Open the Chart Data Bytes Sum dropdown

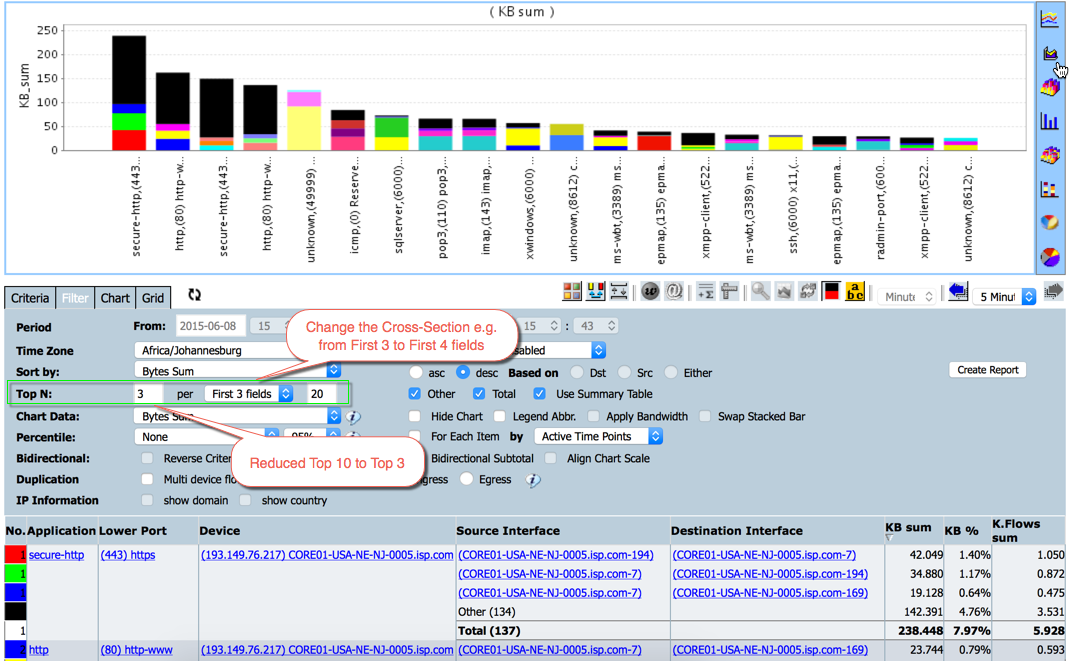pyautogui.click(x=237, y=416)
